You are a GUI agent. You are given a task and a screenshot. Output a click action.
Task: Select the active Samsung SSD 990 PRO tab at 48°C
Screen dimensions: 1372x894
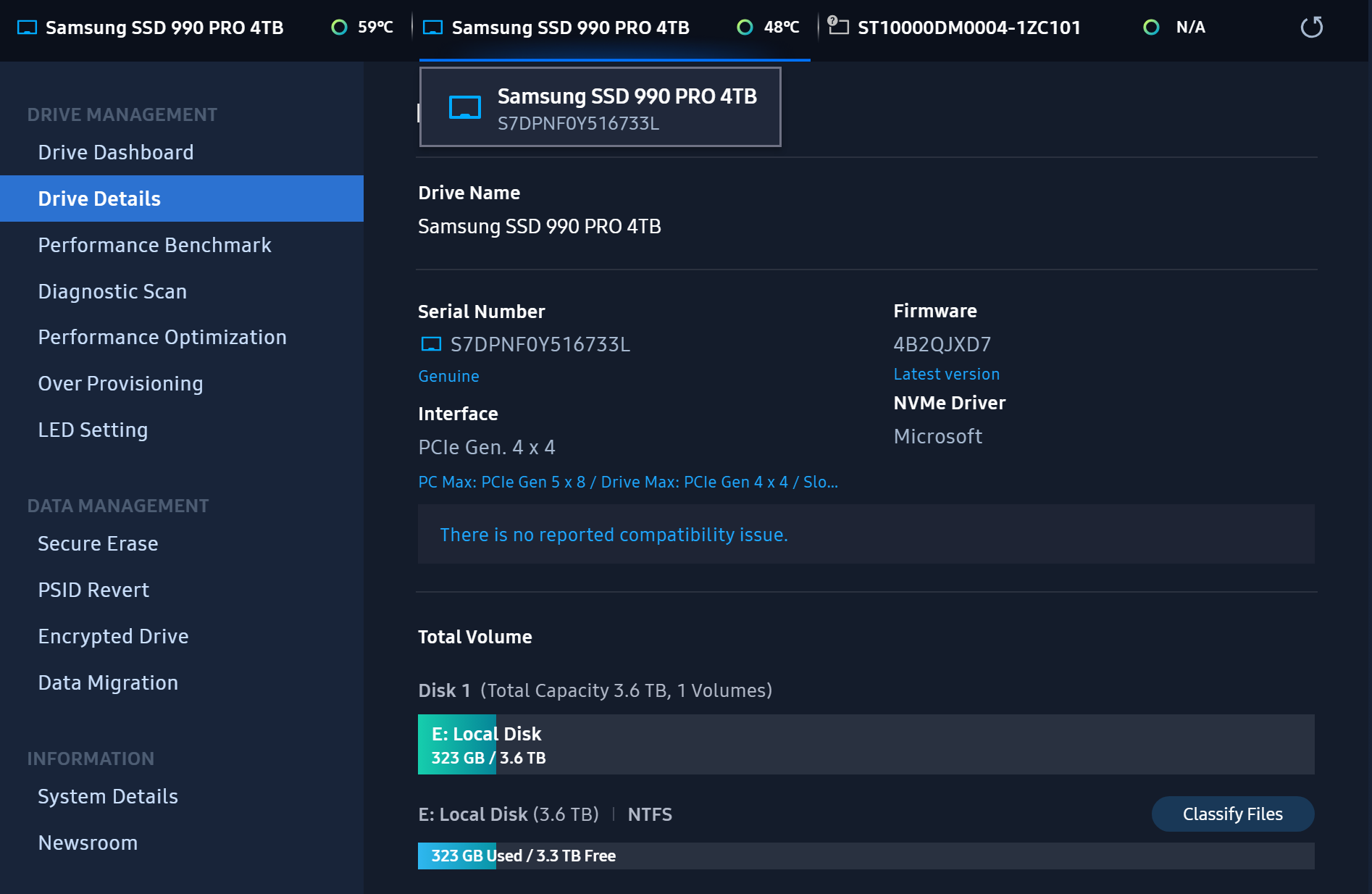coord(614,28)
